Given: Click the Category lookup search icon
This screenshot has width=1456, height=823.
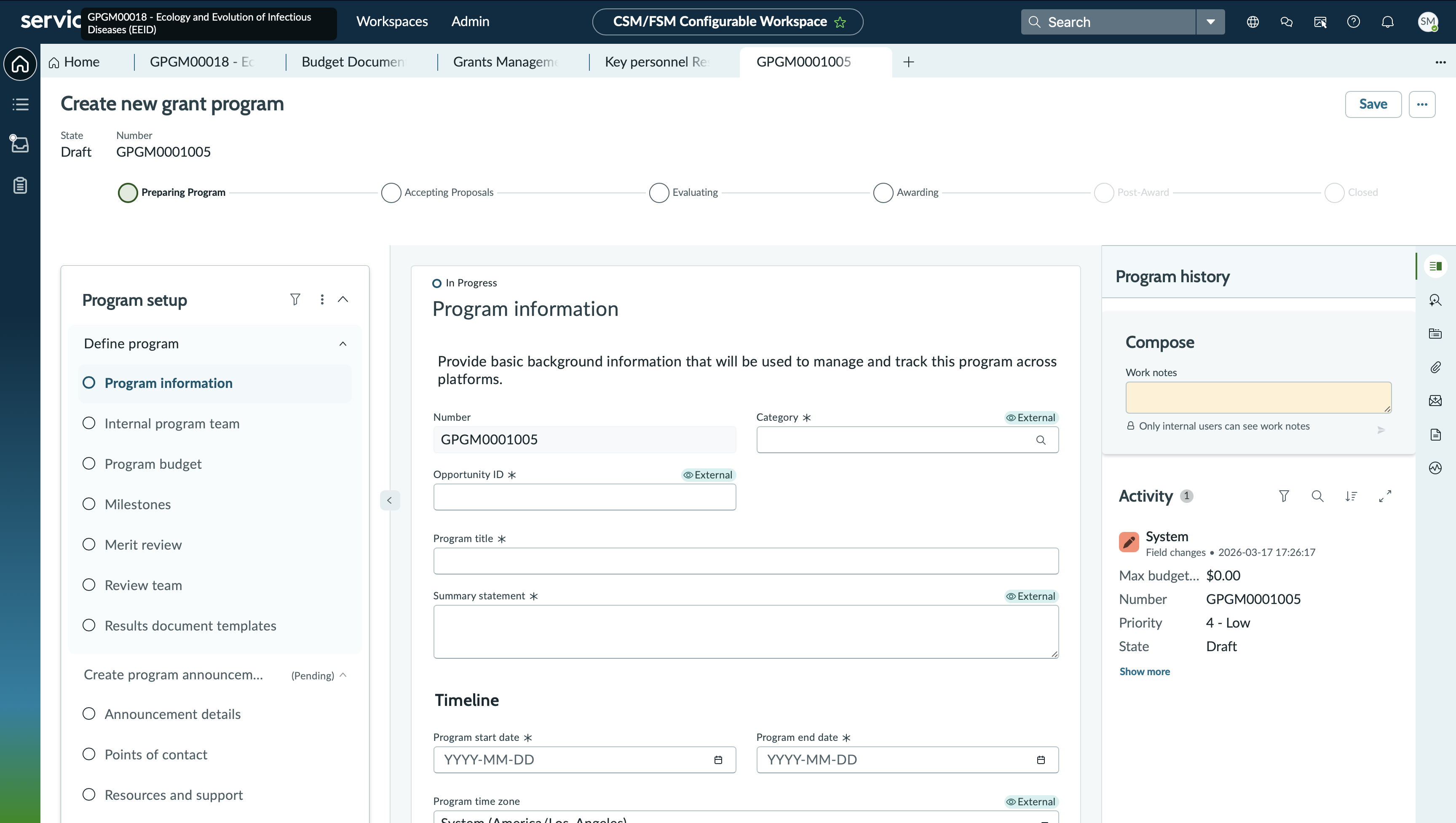Looking at the screenshot, I should pyautogui.click(x=1041, y=440).
